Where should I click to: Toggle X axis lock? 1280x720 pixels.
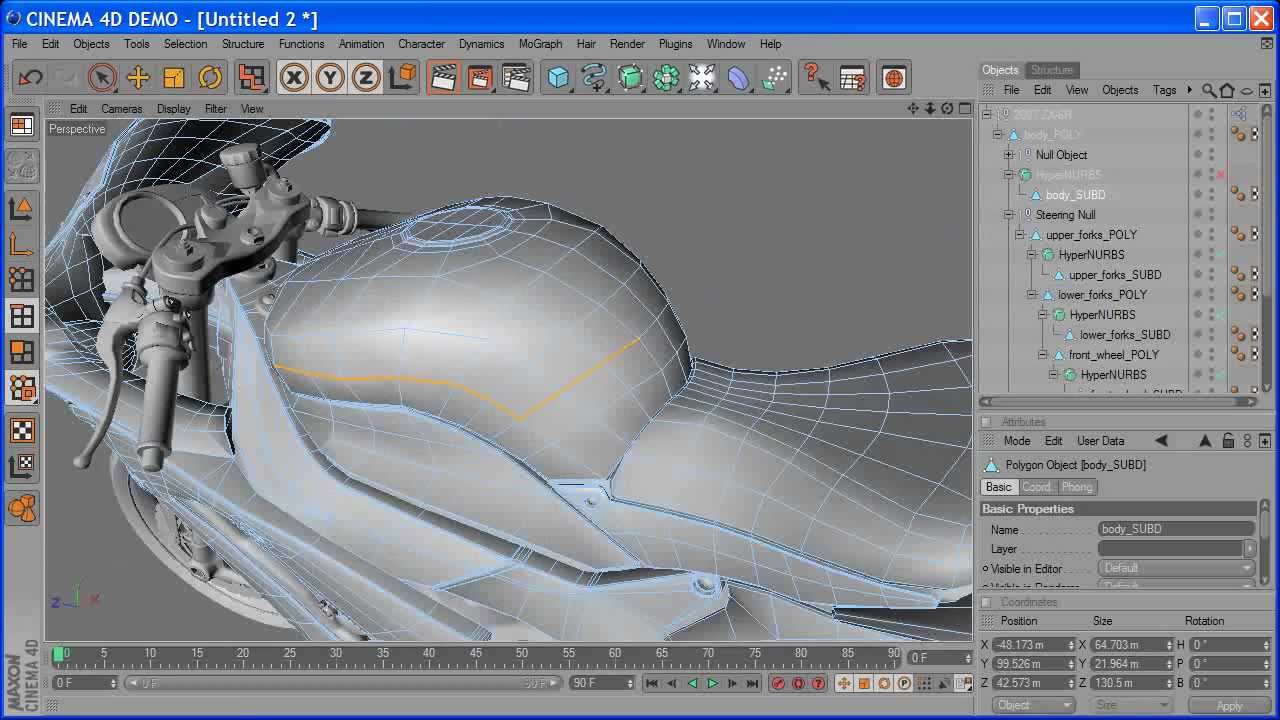point(294,77)
